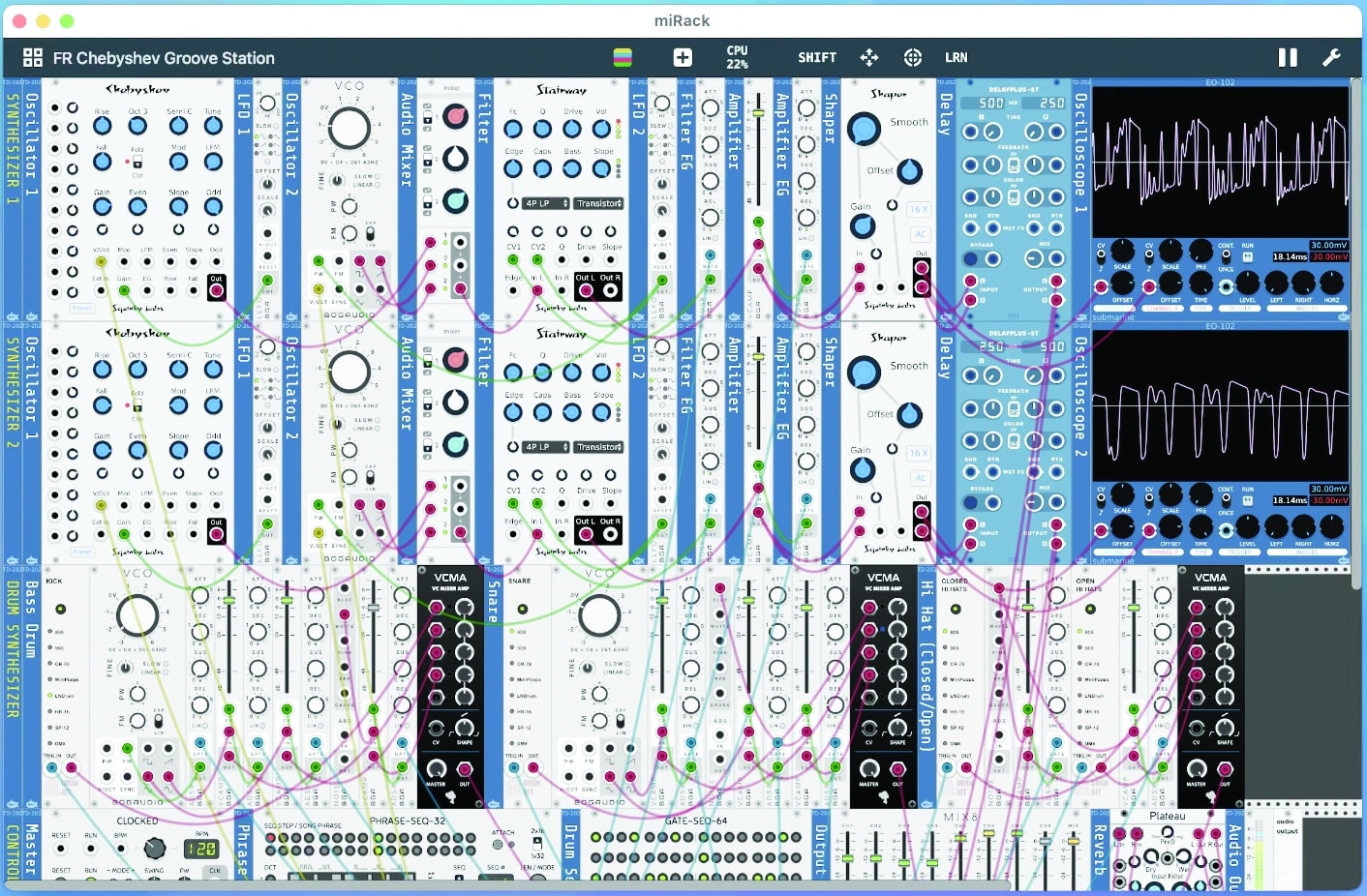Screen dimensions: 1367x896
Task: Pause the audio engine
Action: [1288, 57]
